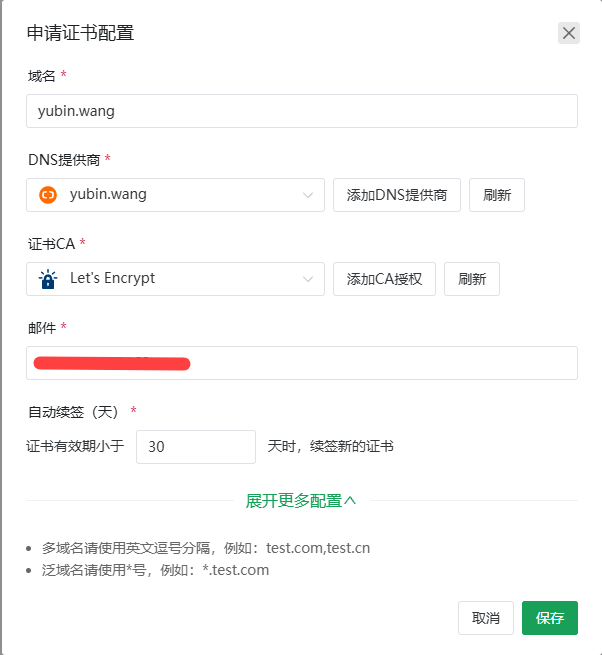Open the DNS提供商 dropdown list
This screenshot has width=602, height=655.
coord(175,195)
